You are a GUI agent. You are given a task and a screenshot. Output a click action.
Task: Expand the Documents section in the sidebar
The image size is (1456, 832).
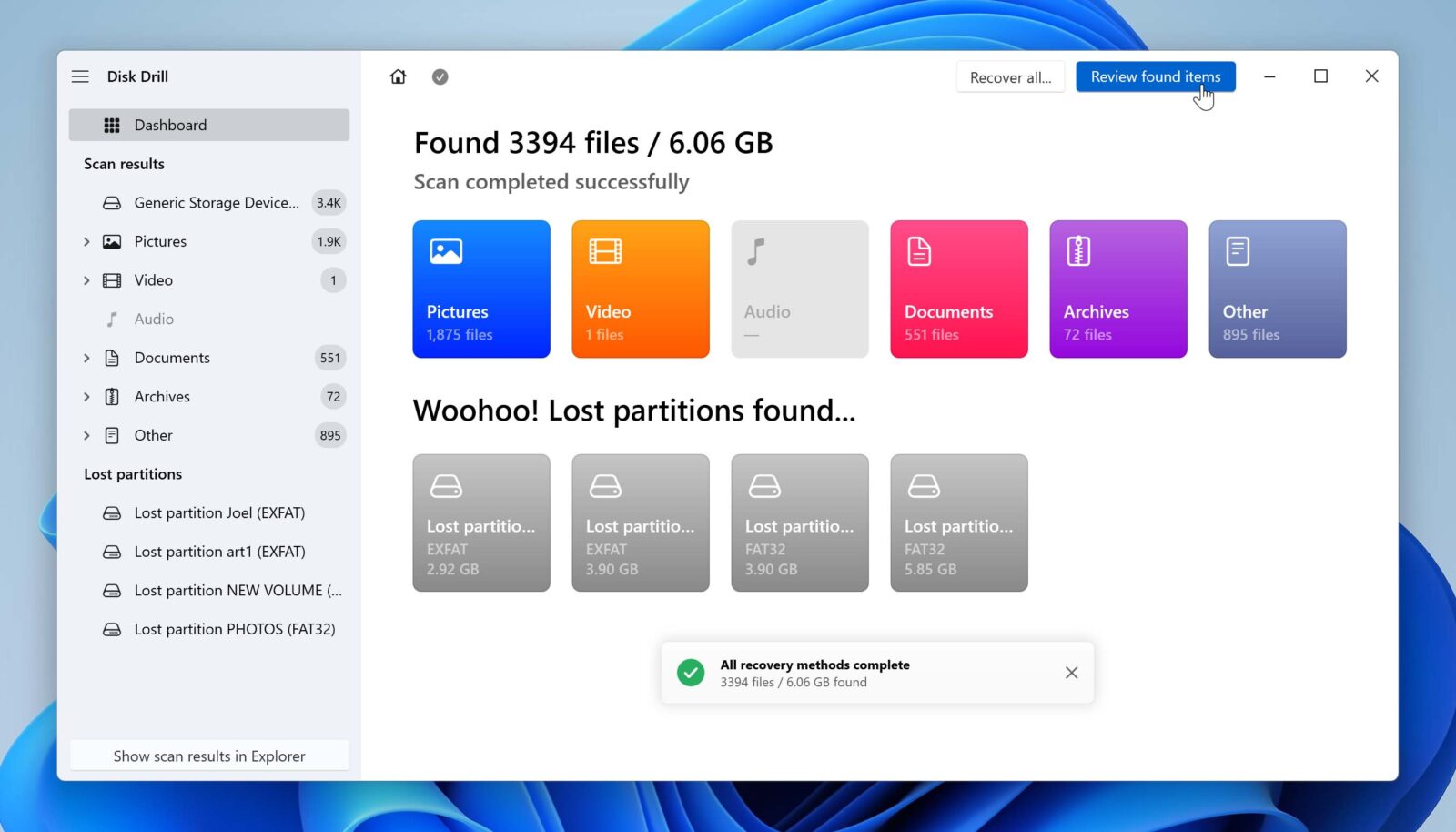point(86,358)
